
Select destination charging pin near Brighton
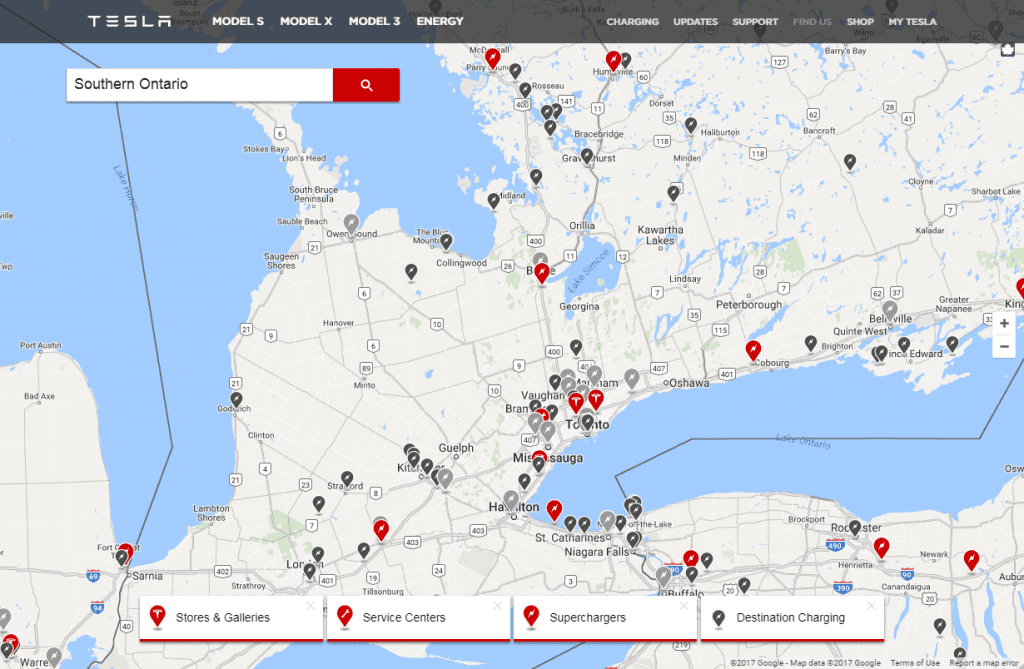810,342
